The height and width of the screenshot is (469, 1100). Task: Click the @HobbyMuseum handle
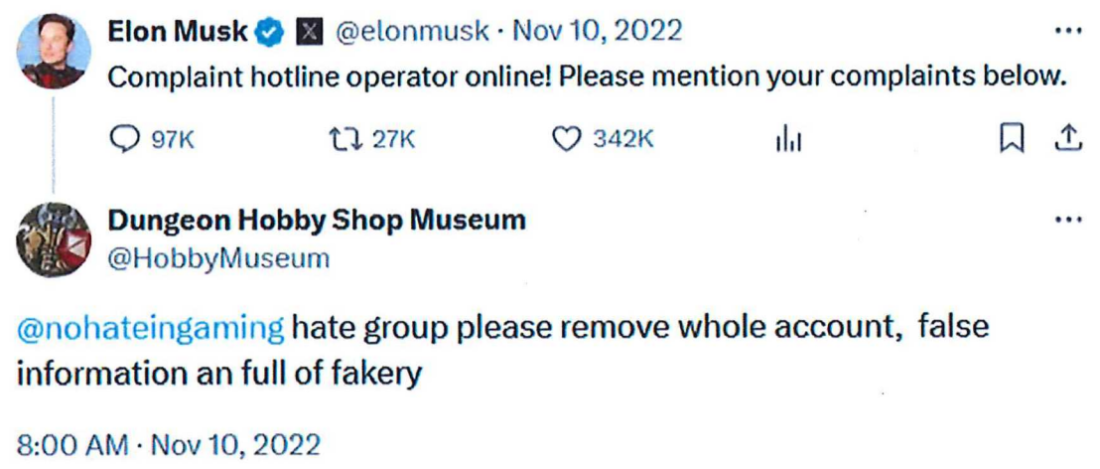218,258
